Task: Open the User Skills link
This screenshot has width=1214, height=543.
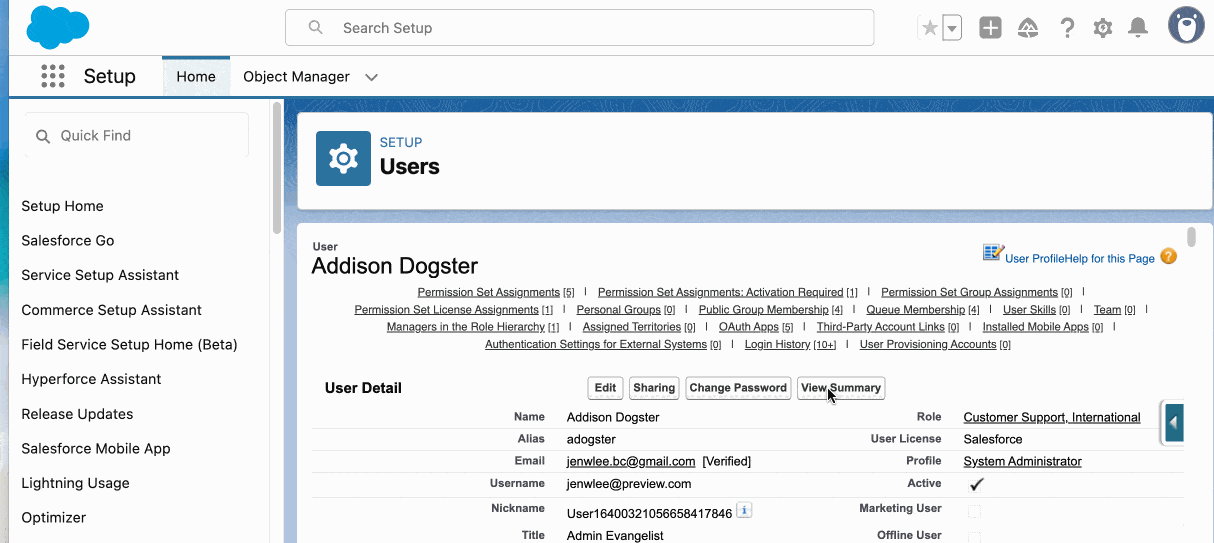Action: pyautogui.click(x=1030, y=310)
